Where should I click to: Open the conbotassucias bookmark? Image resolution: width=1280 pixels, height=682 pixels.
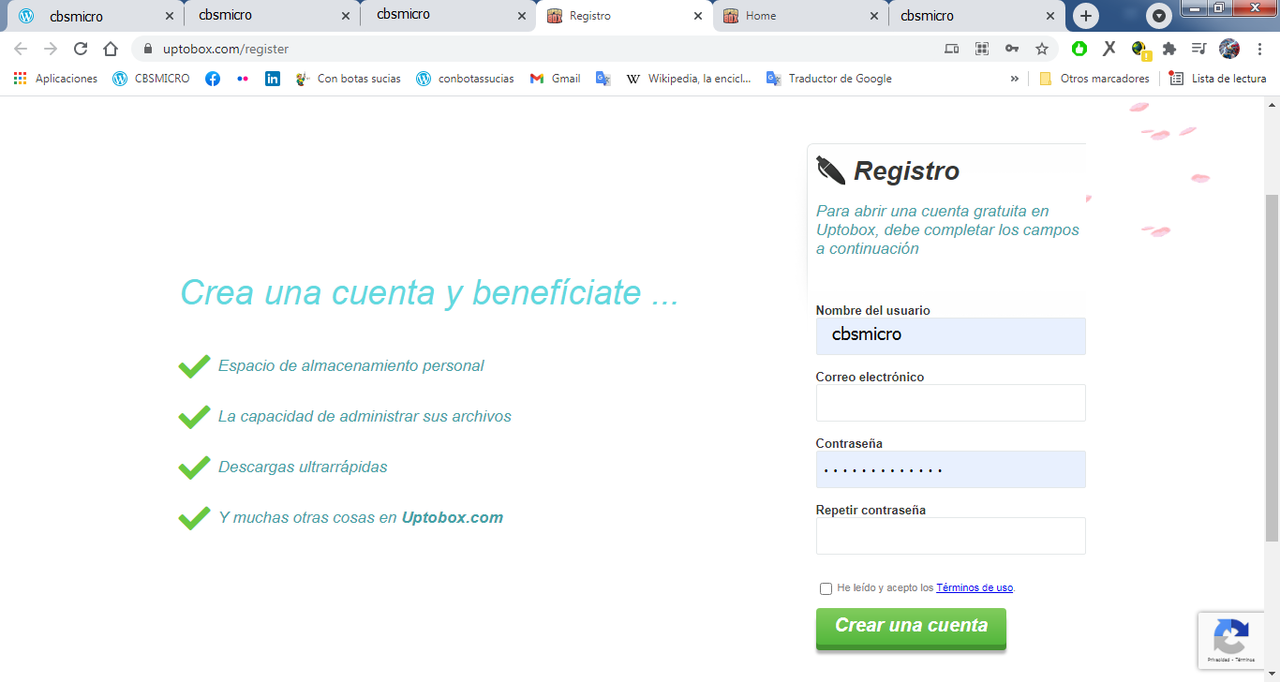pos(465,78)
